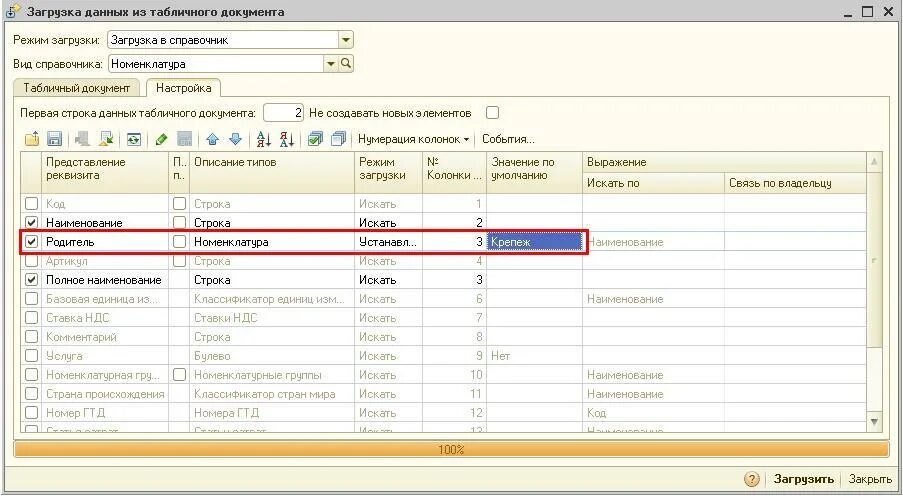Switch to the Табличный документ tab
903x496 pixels.
[76, 88]
